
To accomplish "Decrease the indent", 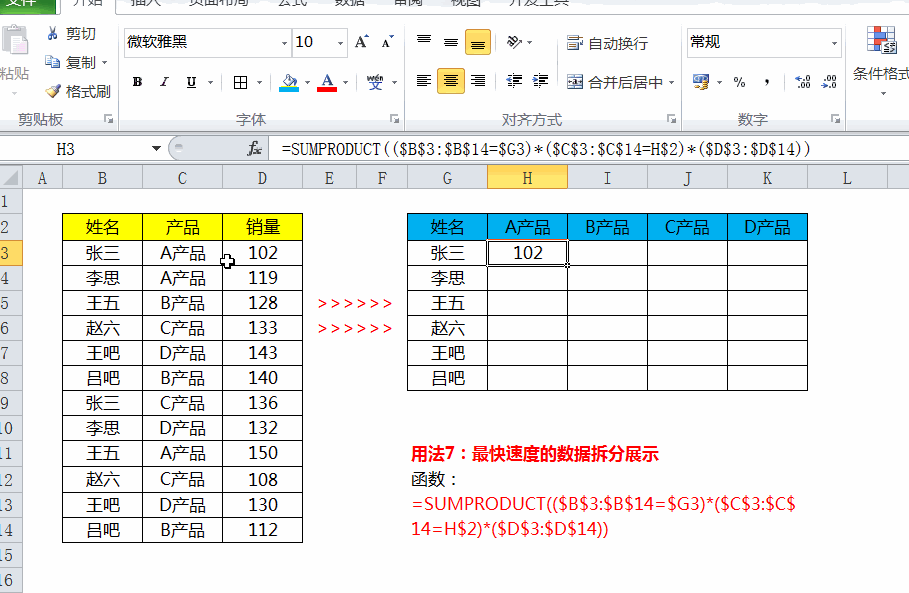I will (x=514, y=81).
